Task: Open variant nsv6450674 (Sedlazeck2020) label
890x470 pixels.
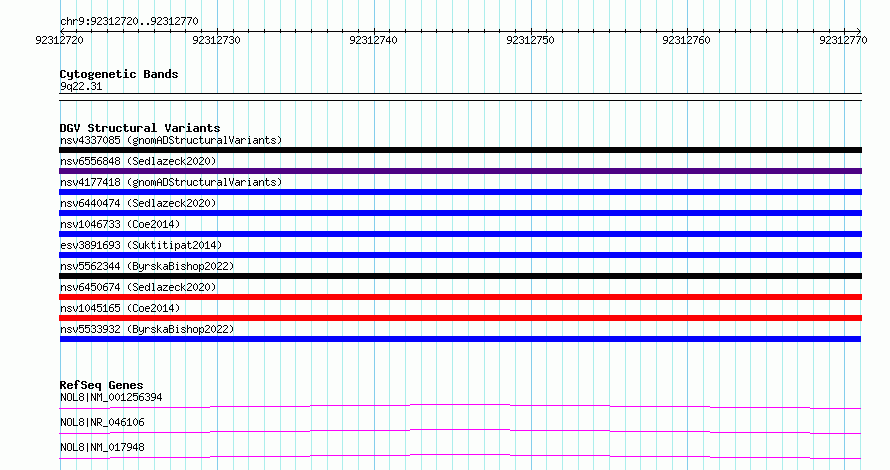Action: 138,287
